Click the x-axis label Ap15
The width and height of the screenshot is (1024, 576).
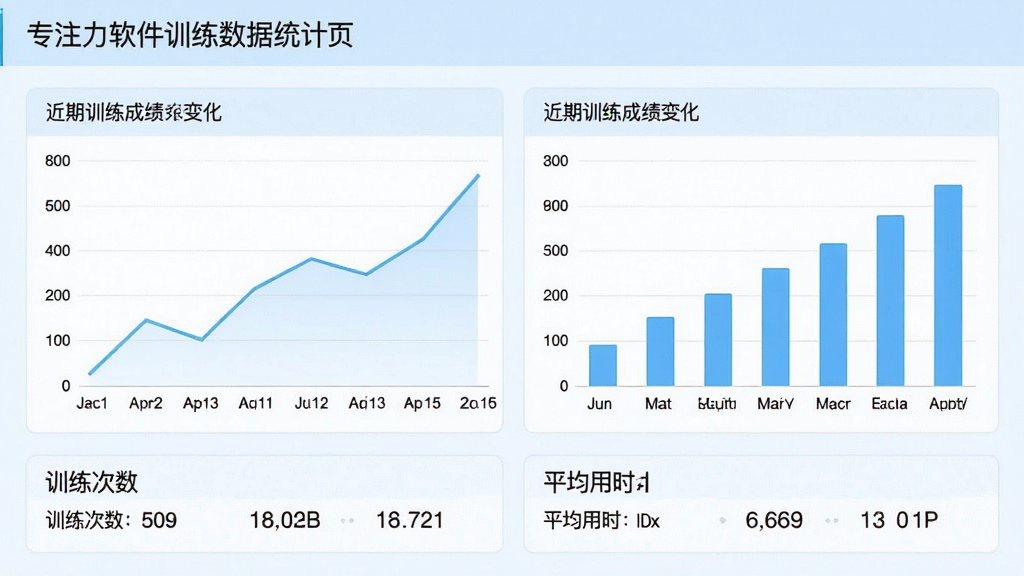coord(422,403)
